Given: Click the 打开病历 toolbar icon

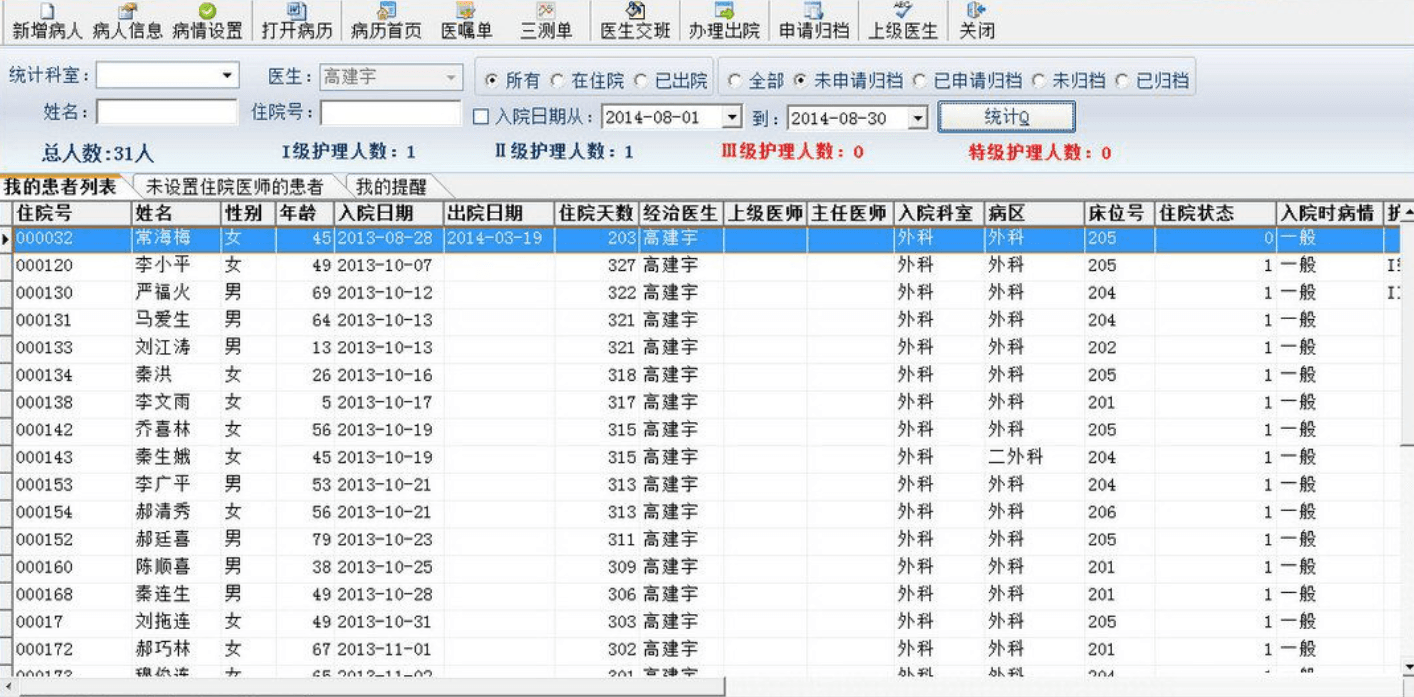Looking at the screenshot, I should 297,21.
